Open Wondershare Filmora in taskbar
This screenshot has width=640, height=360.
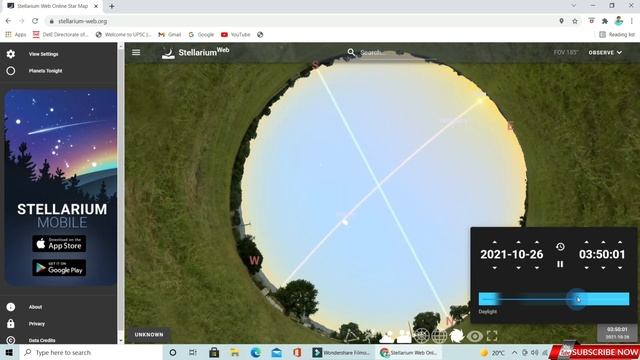pos(341,352)
